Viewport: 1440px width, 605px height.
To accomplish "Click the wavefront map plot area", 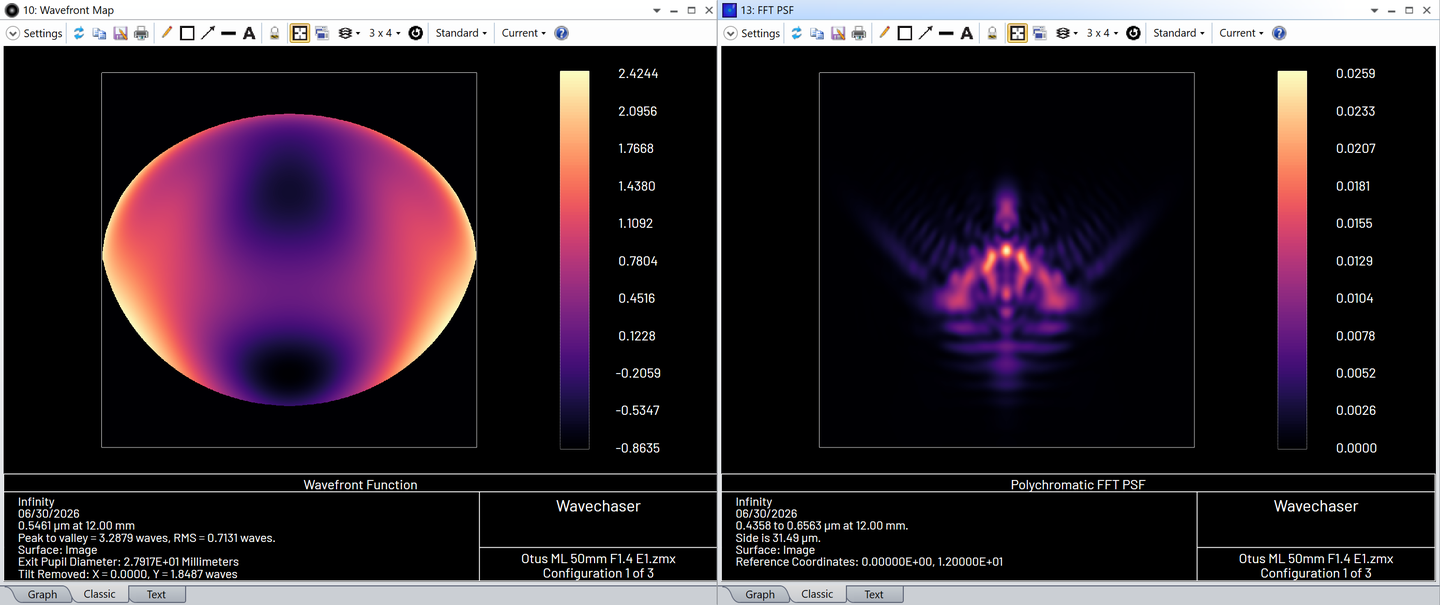I will pos(289,260).
